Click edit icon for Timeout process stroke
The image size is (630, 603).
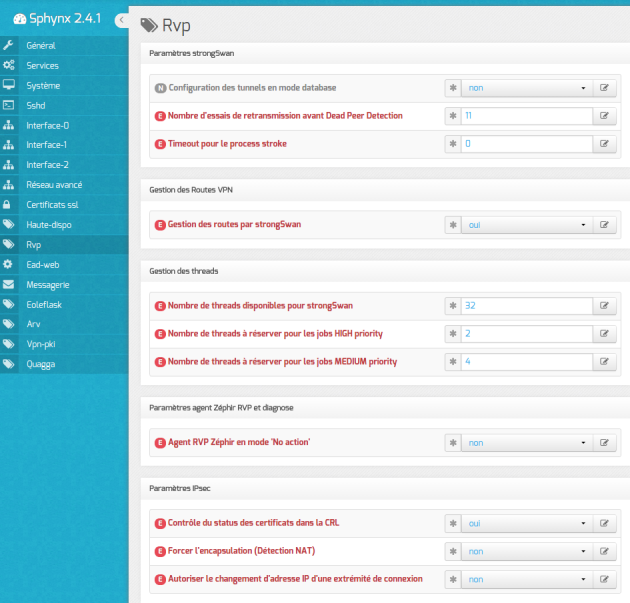[x=604, y=144]
